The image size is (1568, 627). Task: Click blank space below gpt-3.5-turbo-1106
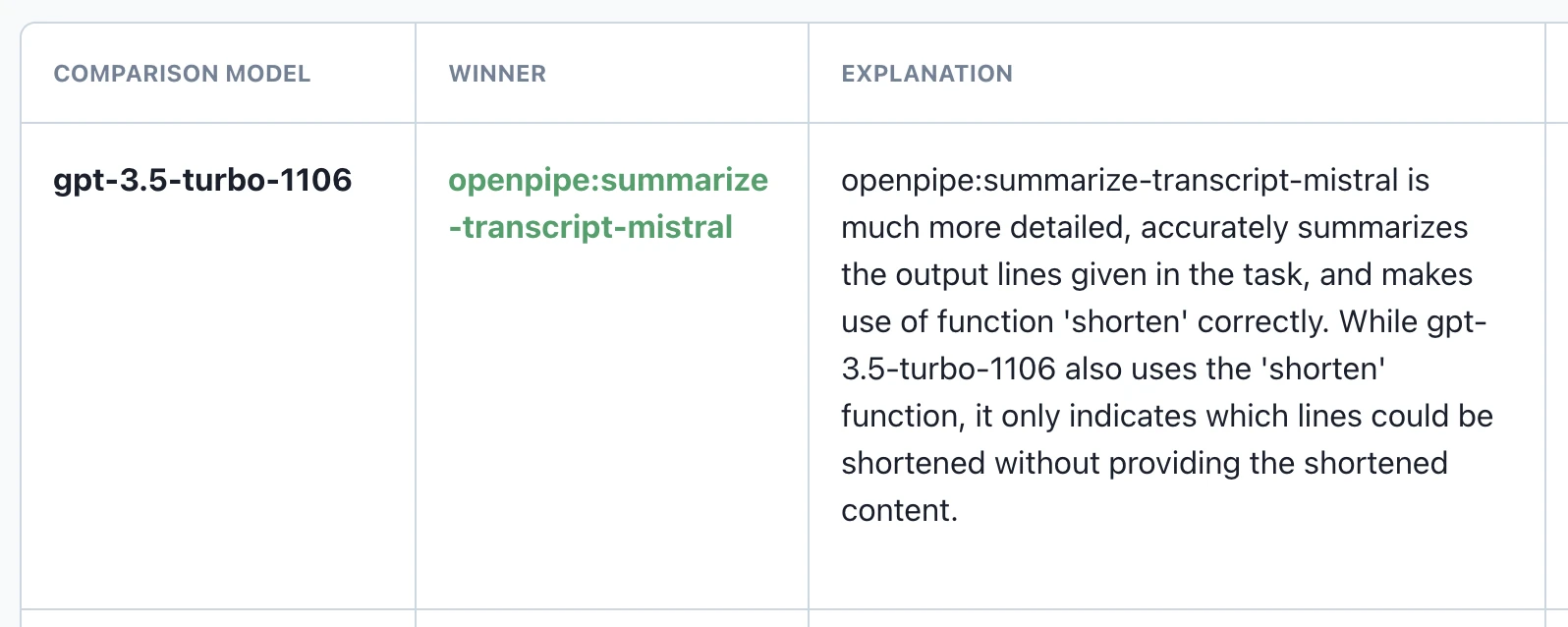click(x=216, y=413)
